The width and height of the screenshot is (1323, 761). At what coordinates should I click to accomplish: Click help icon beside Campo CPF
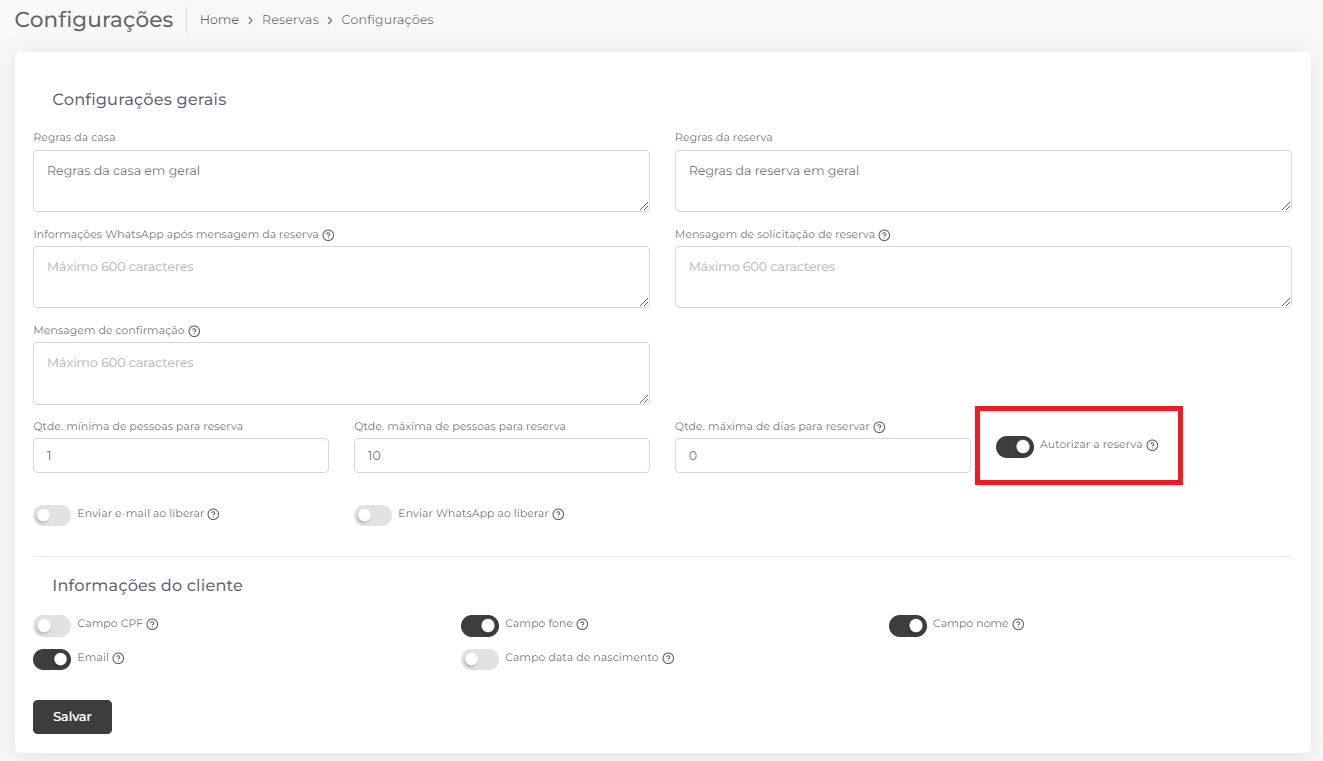pos(153,624)
